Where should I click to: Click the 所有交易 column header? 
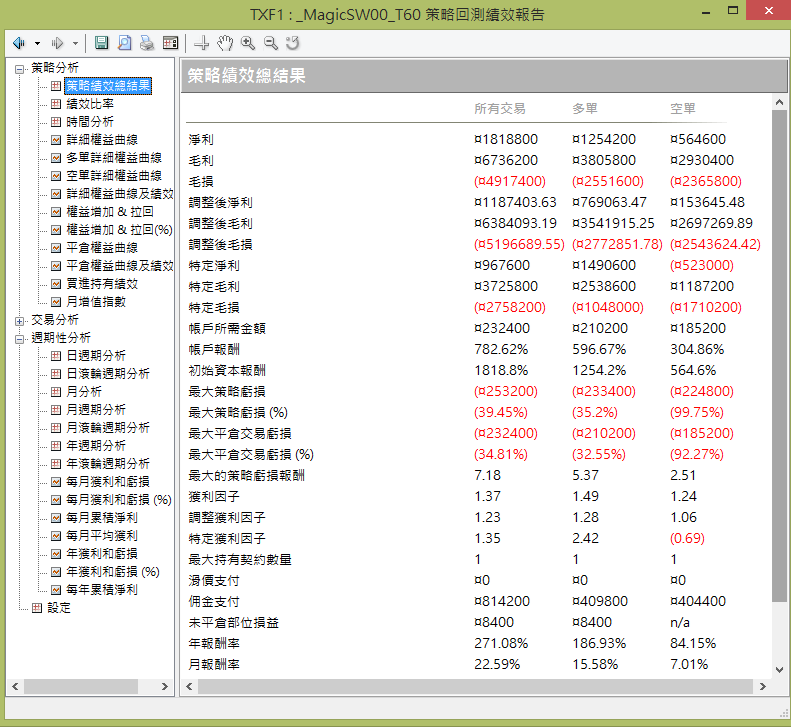pos(499,108)
